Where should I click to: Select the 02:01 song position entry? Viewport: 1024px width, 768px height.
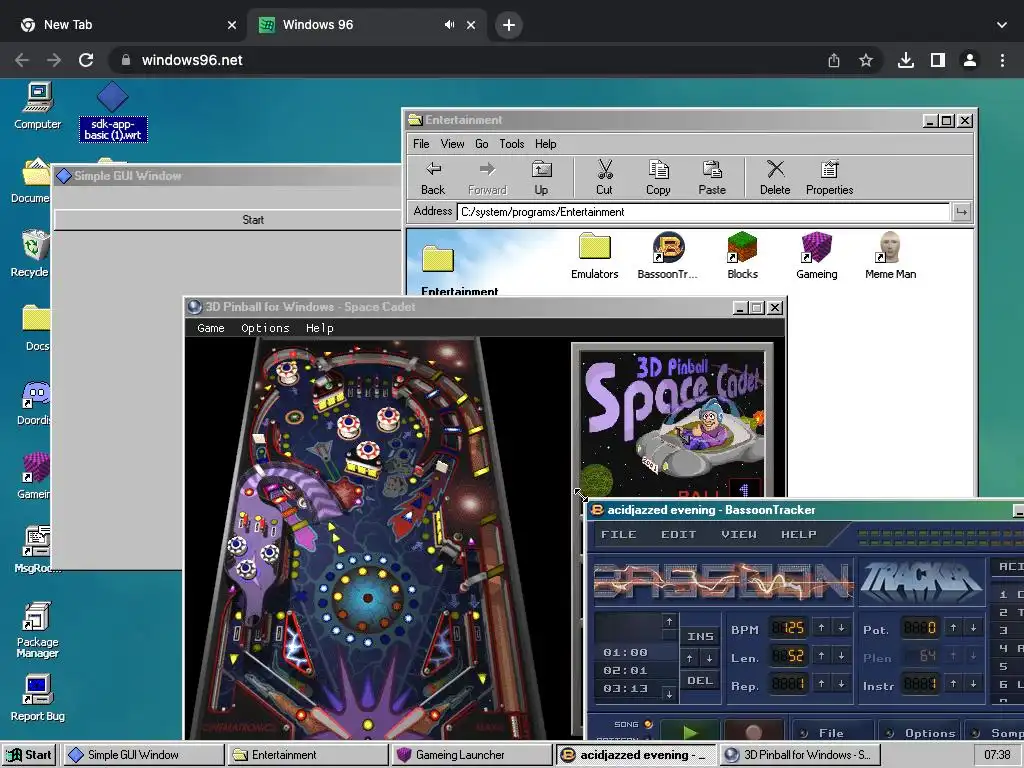(x=626, y=670)
